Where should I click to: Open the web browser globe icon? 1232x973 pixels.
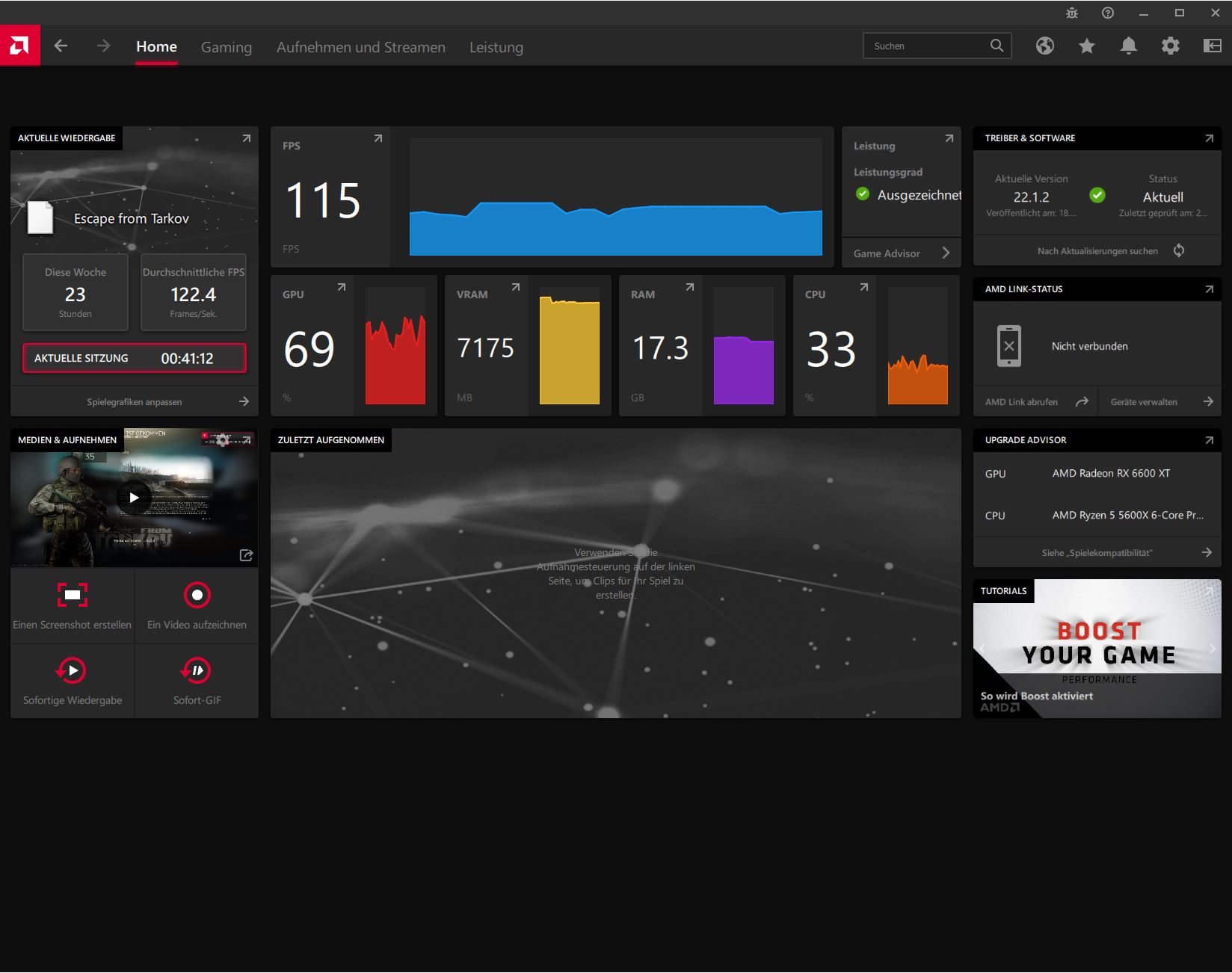[1045, 46]
